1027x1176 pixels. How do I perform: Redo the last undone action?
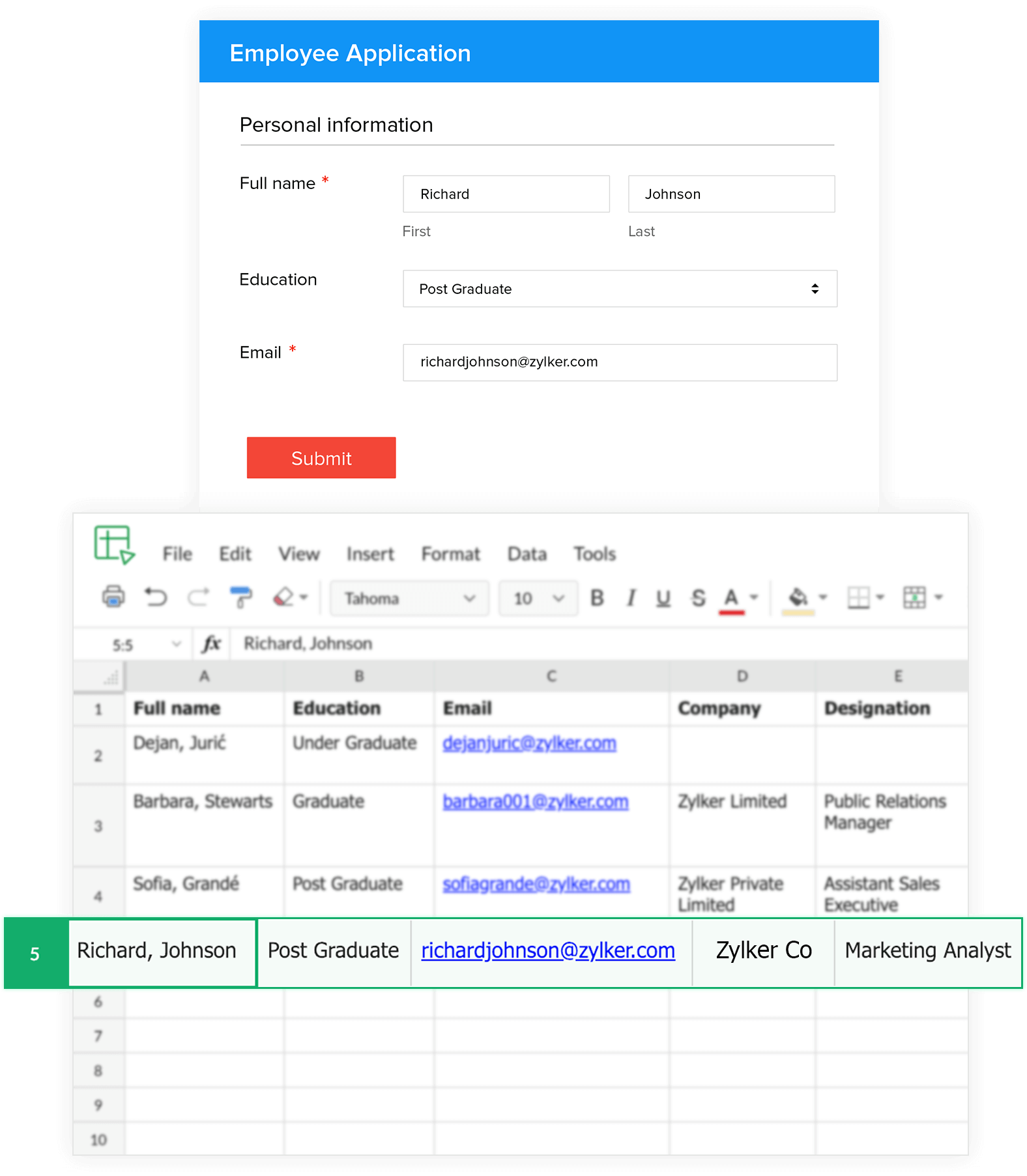[x=198, y=597]
